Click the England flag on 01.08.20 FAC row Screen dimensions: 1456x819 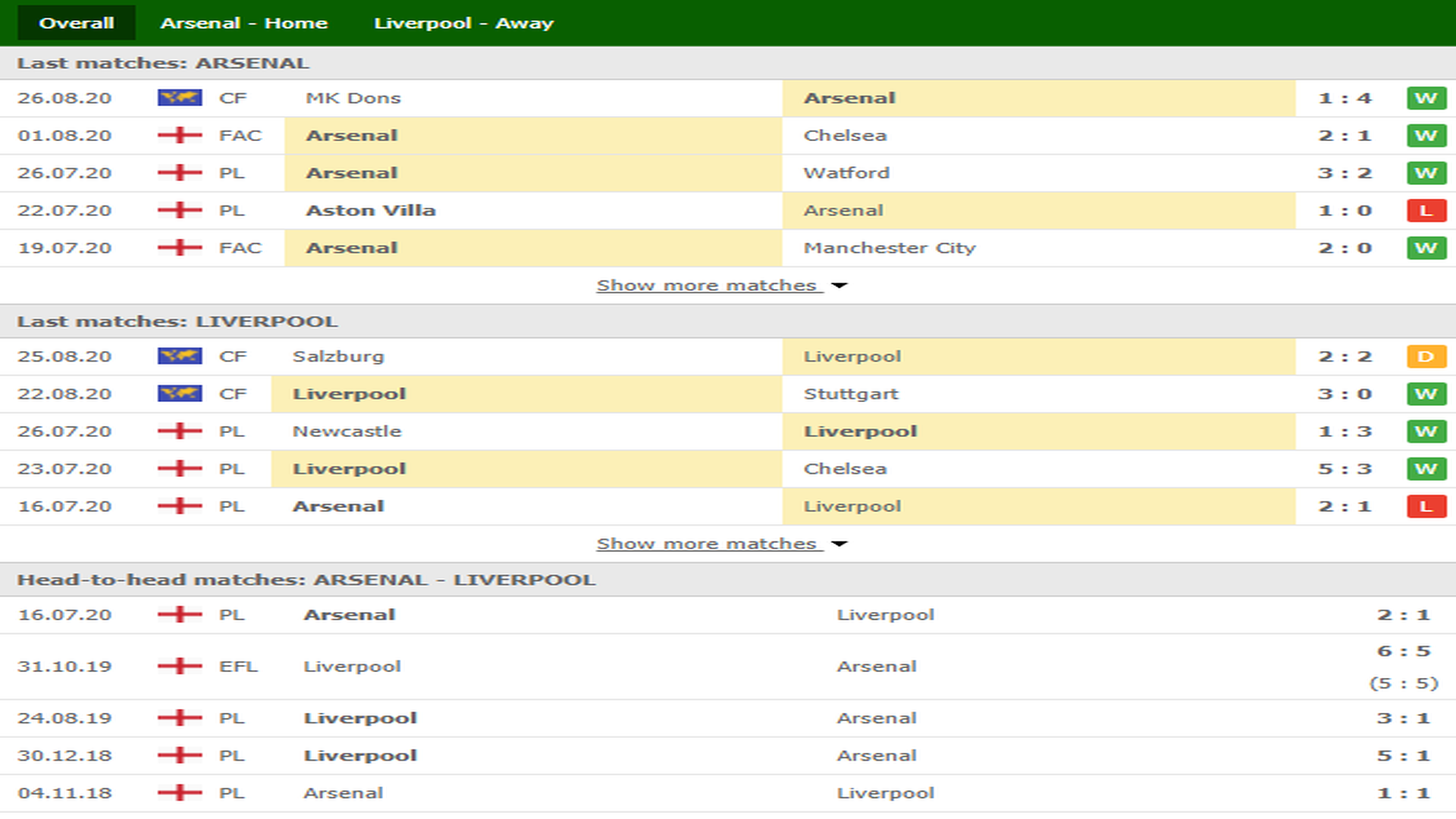[x=180, y=136]
